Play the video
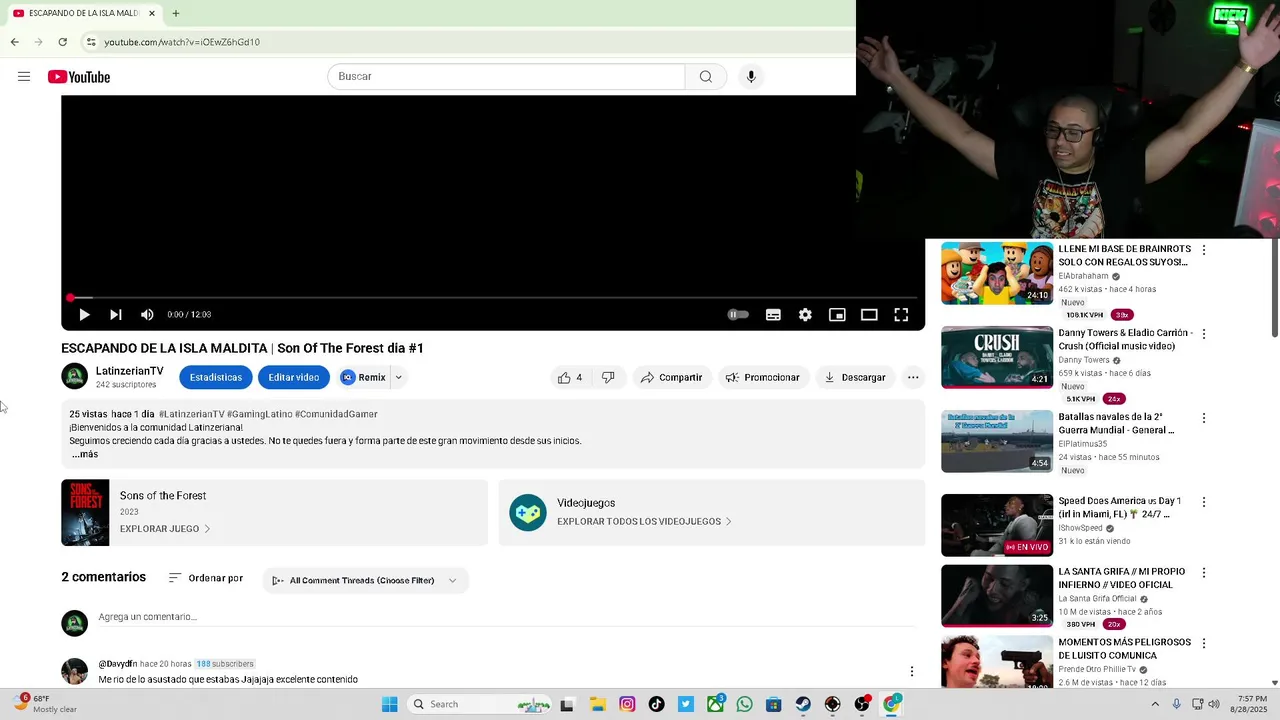 [84, 315]
